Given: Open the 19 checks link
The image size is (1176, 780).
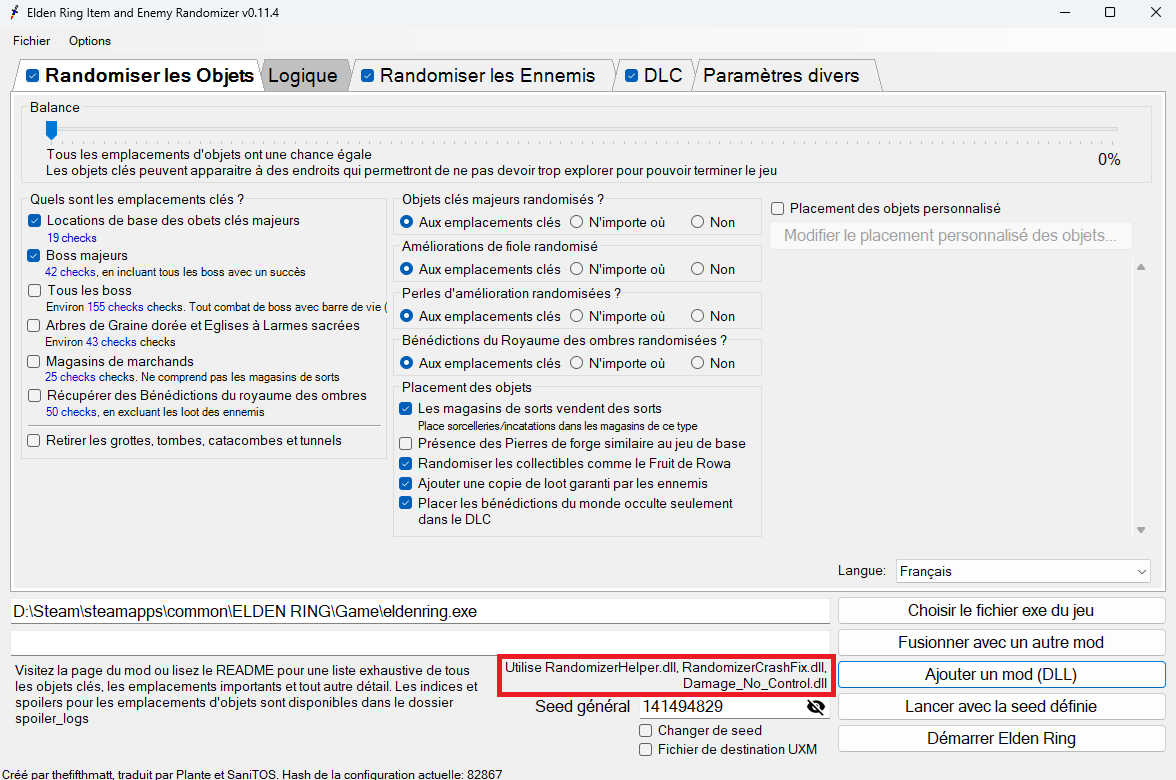Looking at the screenshot, I should 72,238.
